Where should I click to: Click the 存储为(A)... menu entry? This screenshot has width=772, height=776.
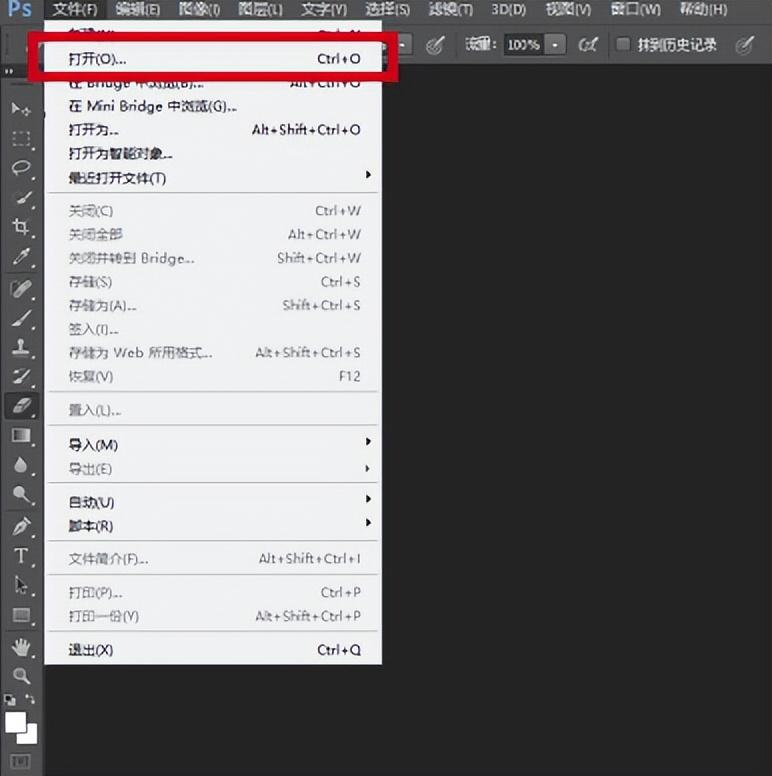click(x=213, y=305)
